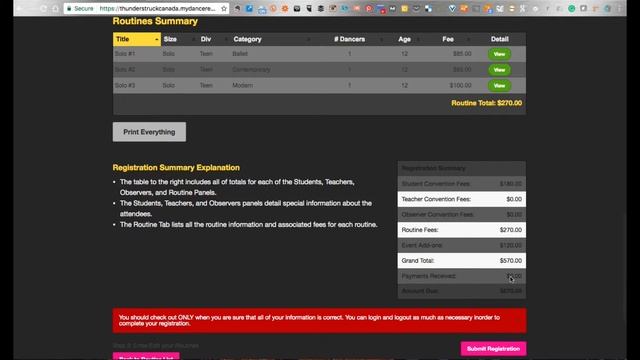Click the Detail column header
640x360 pixels.
point(500,39)
